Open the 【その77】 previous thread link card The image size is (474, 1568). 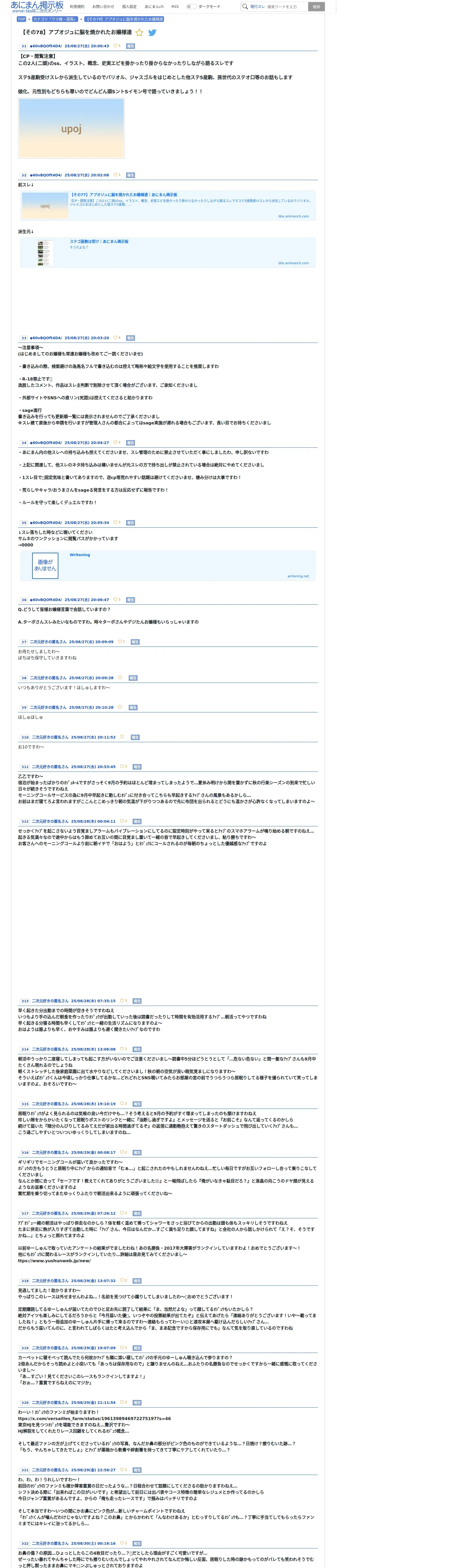(x=167, y=205)
